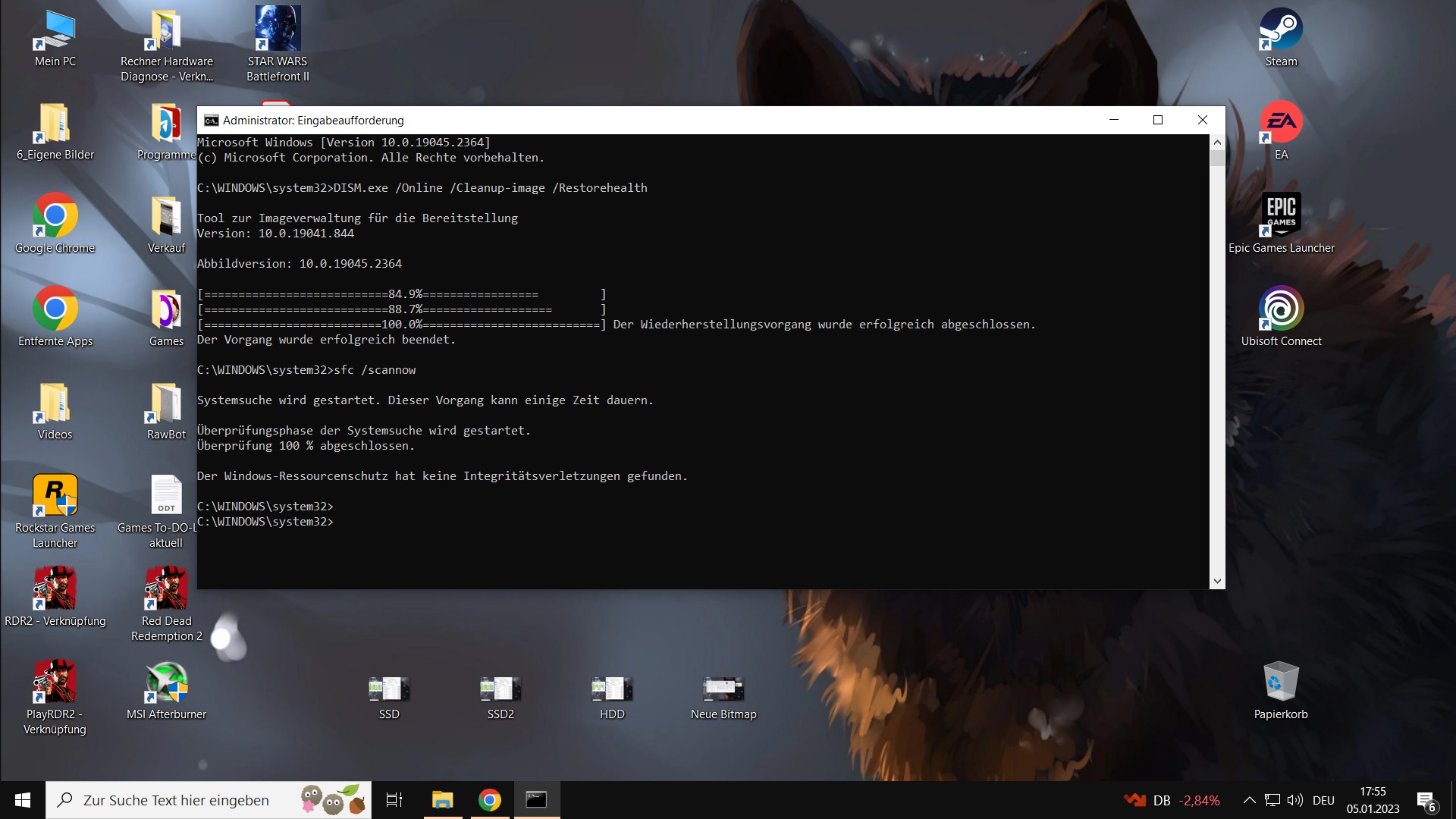Select the STAR WARS Battlefront II shortcut
The height and width of the screenshot is (819, 1456).
point(278,30)
